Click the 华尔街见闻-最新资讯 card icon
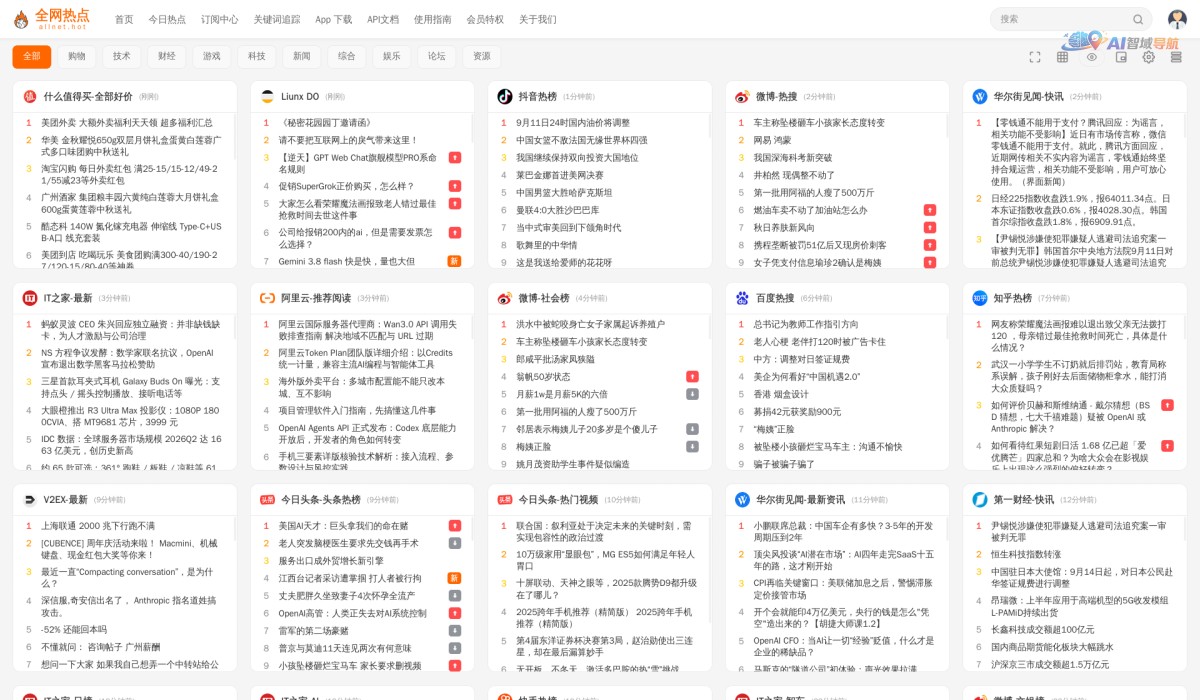 (x=742, y=499)
